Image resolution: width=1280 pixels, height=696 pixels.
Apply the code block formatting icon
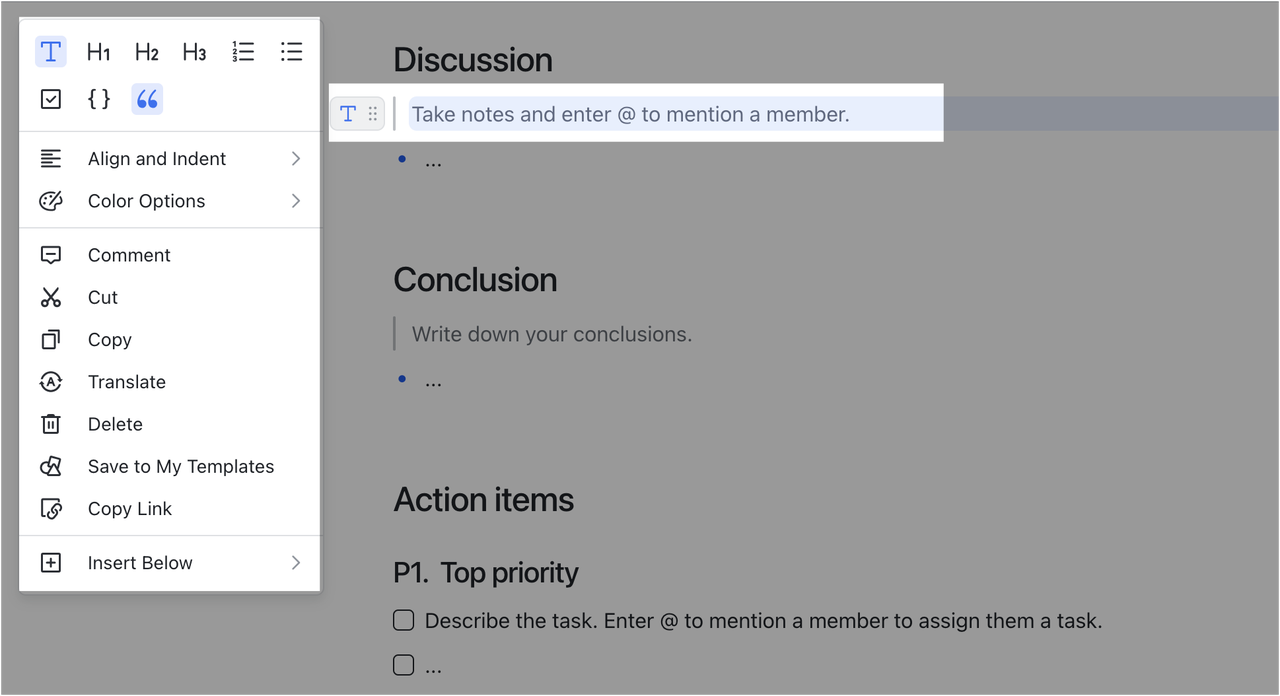98,98
